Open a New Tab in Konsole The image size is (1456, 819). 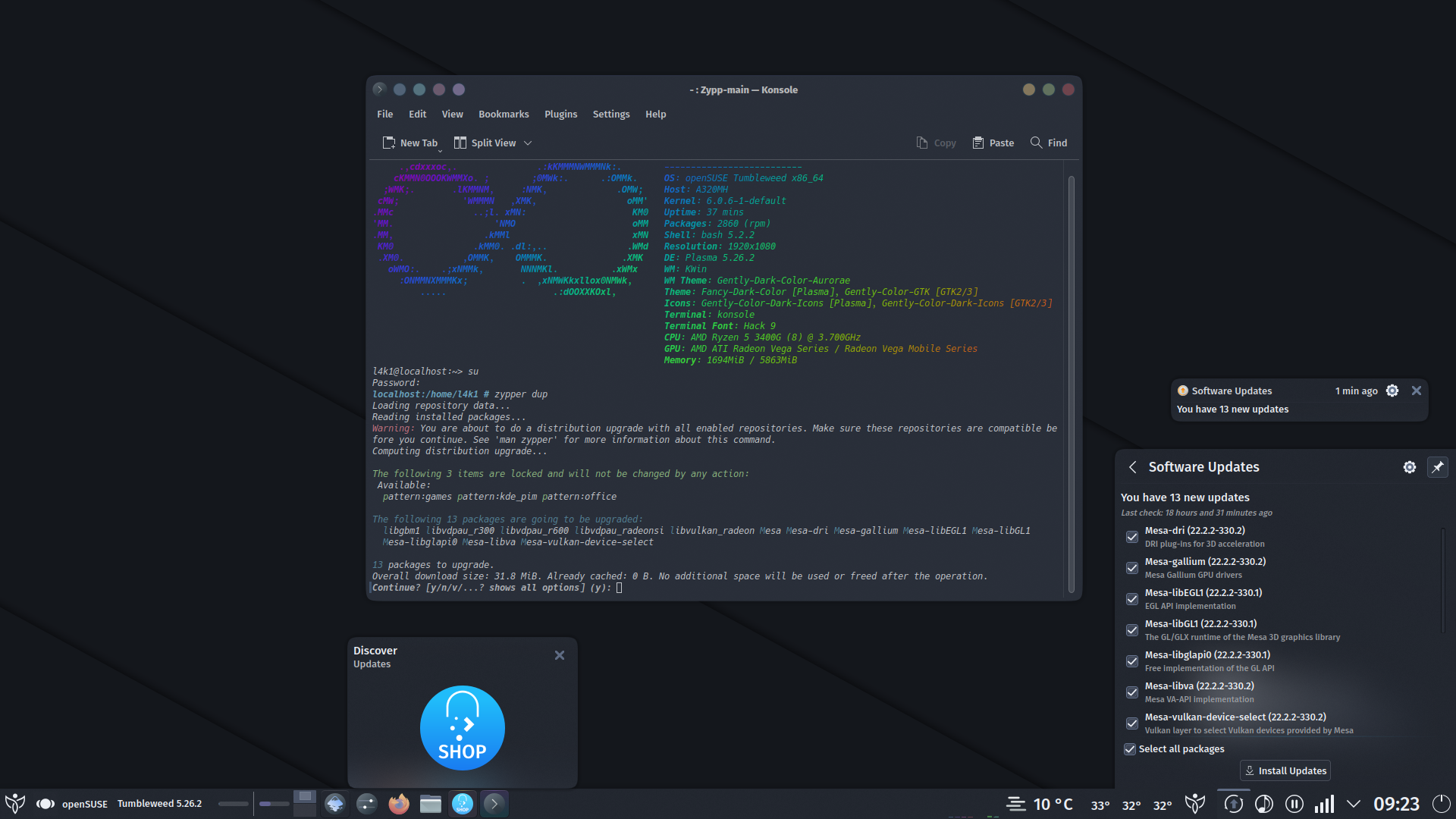point(409,143)
